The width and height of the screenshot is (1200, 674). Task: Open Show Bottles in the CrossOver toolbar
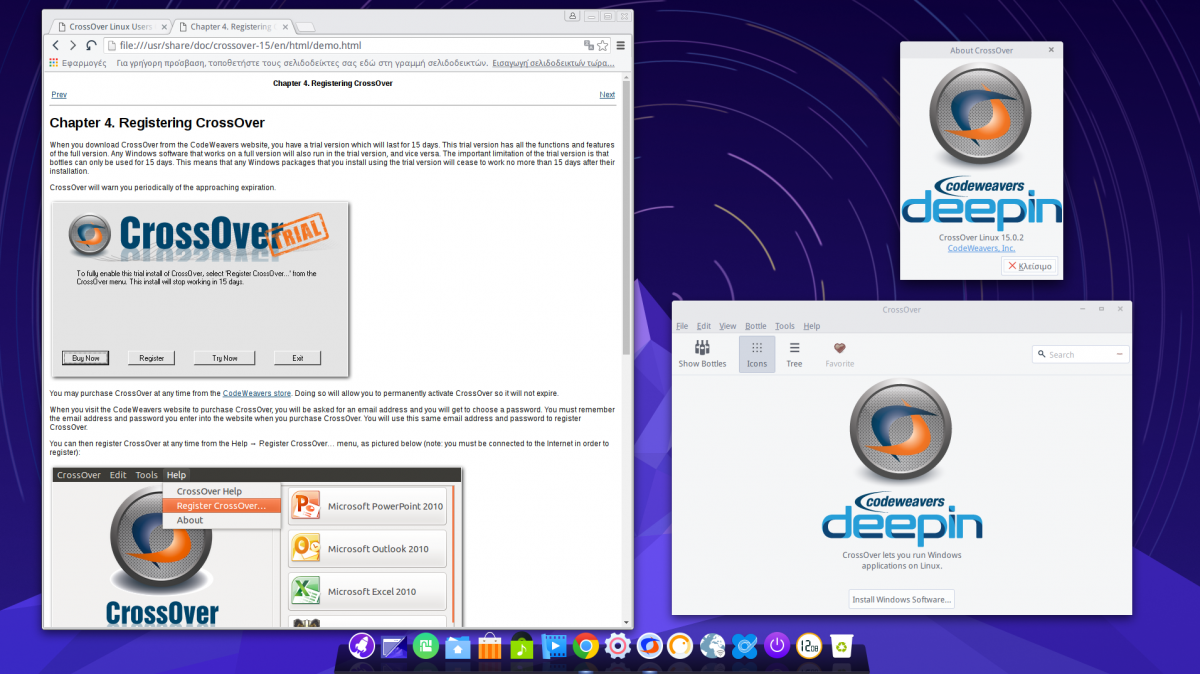coord(702,353)
